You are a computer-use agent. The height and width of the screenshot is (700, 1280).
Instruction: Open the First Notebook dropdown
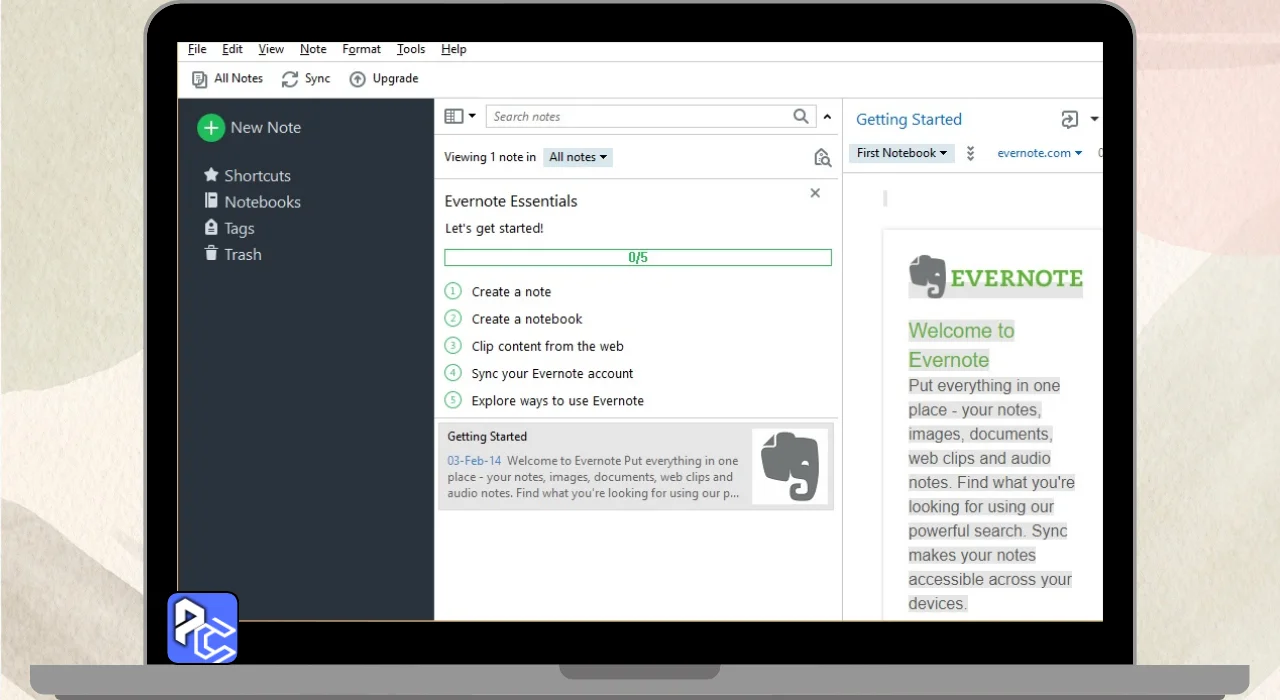click(901, 153)
